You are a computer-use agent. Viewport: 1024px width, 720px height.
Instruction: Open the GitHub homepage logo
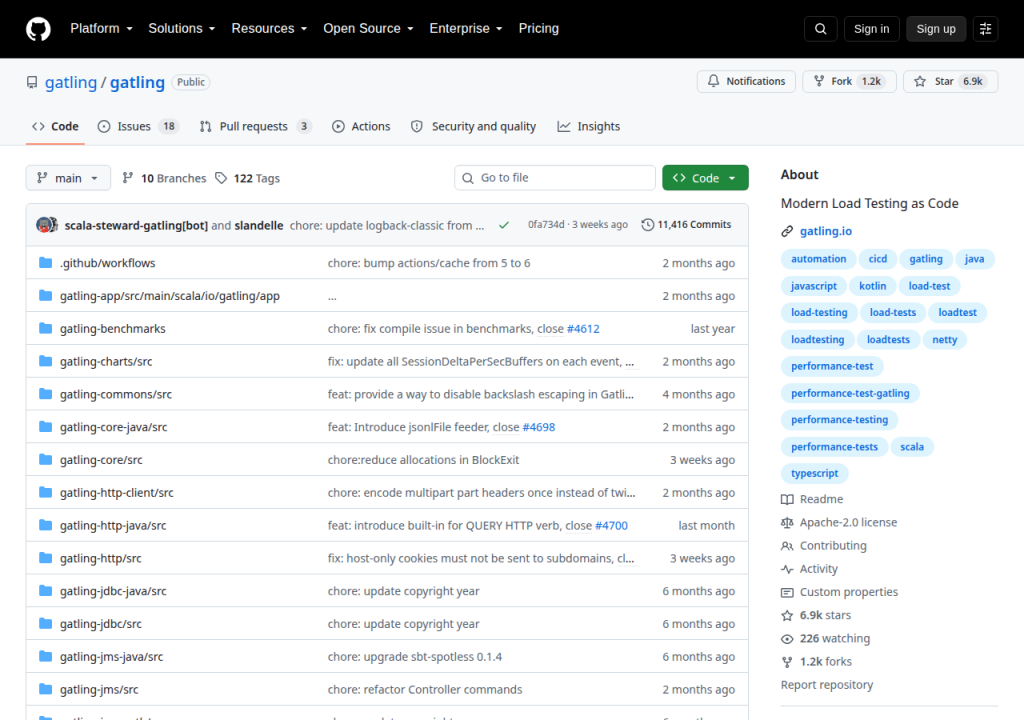point(38,29)
